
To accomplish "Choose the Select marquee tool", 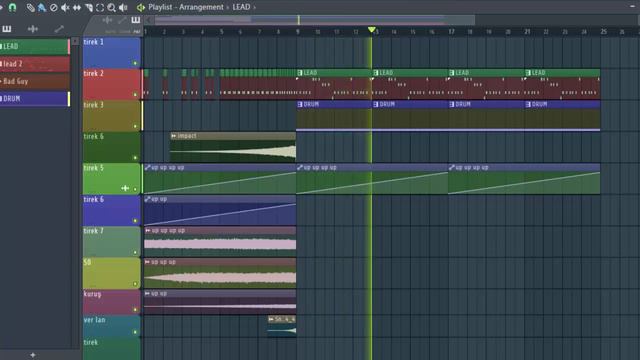I will pyautogui.click(x=100, y=7).
